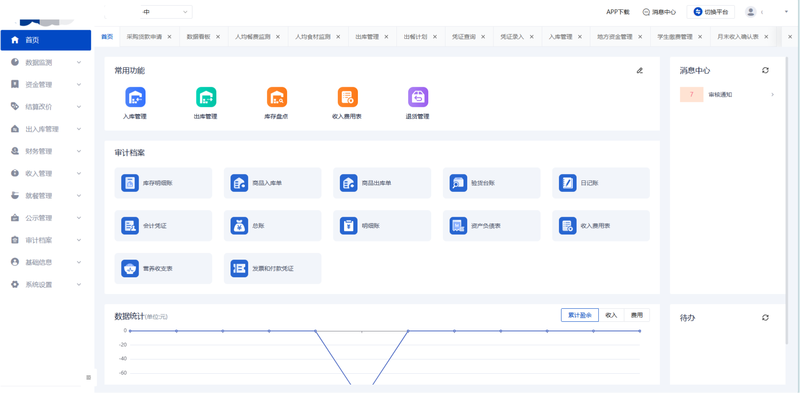Select the 收入 chart option
The image size is (800, 393).
[611, 315]
